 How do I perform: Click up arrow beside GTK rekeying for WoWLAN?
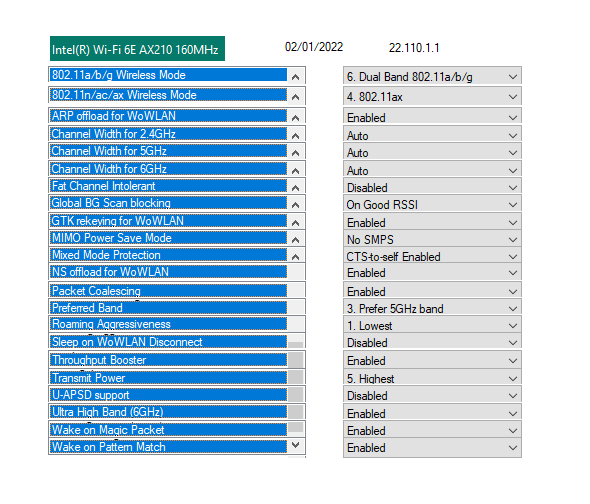(x=296, y=222)
